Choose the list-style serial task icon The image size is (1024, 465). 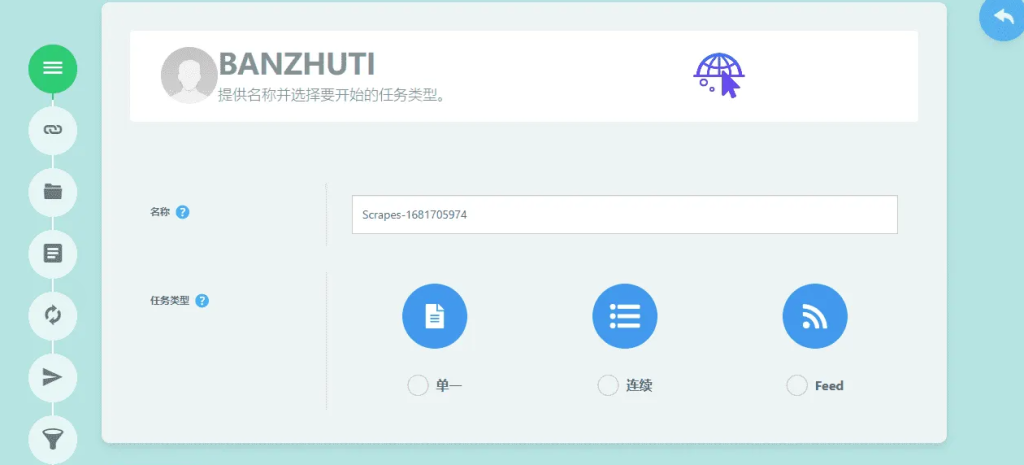coord(625,316)
